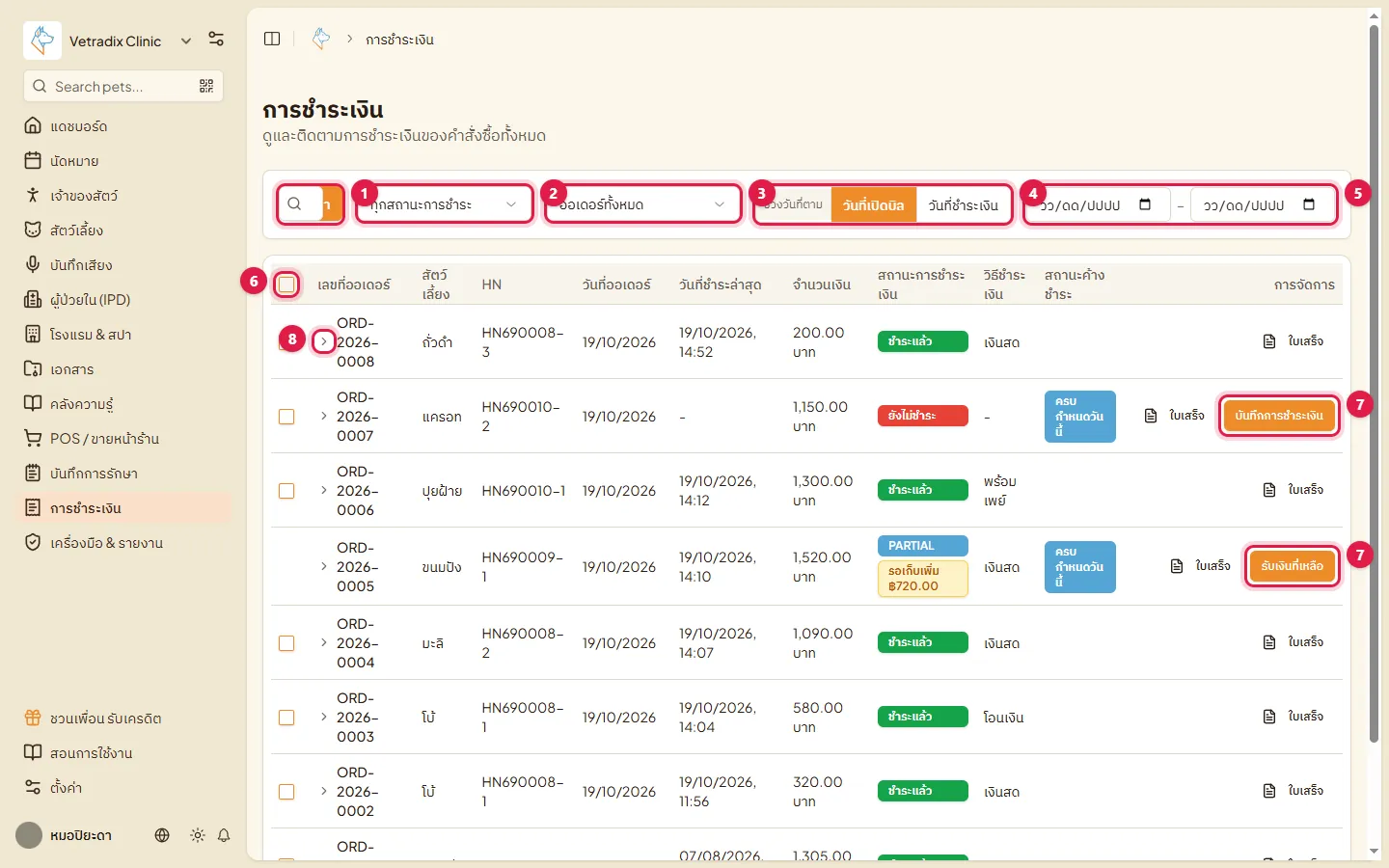Toggle the light theme sun icon
1389x868 pixels.
pyautogui.click(x=198, y=835)
